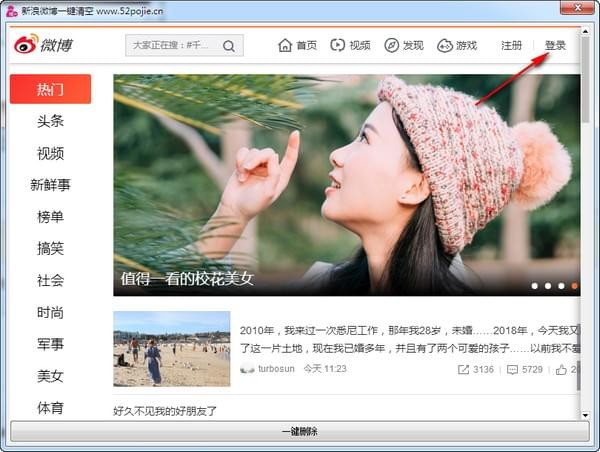Open the 首页 home icon
600x452 pixels.
pos(285,45)
